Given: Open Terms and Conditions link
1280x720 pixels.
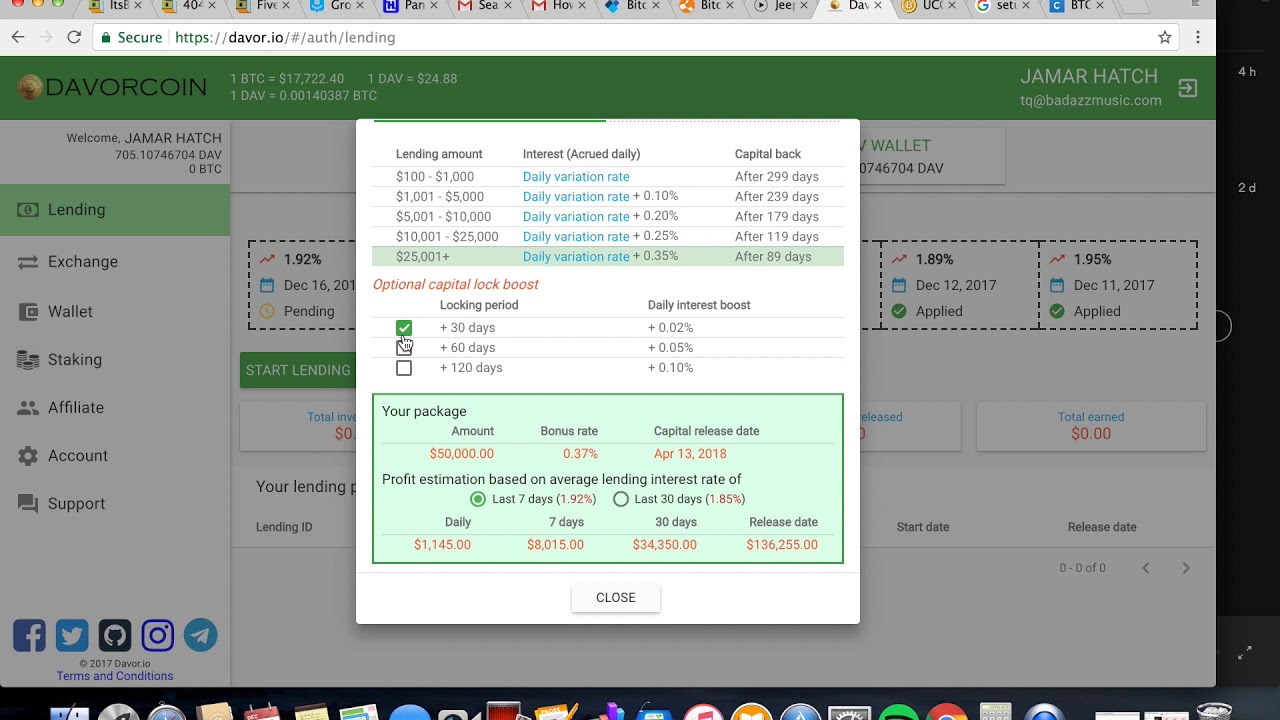Looking at the screenshot, I should [x=115, y=676].
